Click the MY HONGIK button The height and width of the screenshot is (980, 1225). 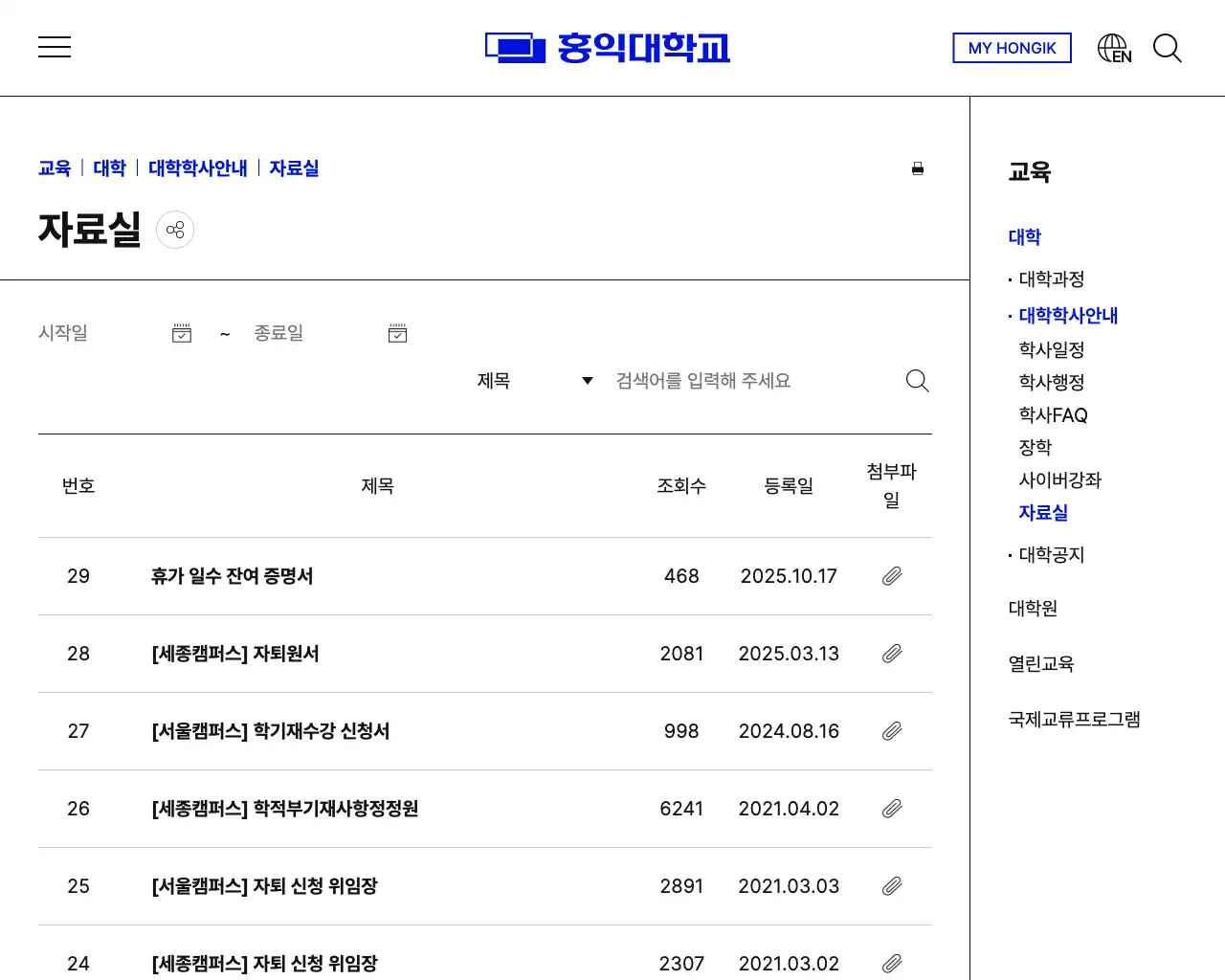click(x=1012, y=48)
